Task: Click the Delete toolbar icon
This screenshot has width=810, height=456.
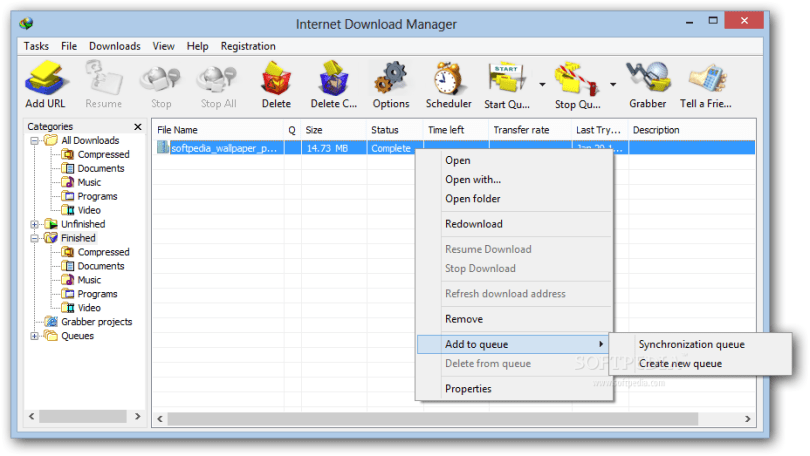Action: point(276,78)
